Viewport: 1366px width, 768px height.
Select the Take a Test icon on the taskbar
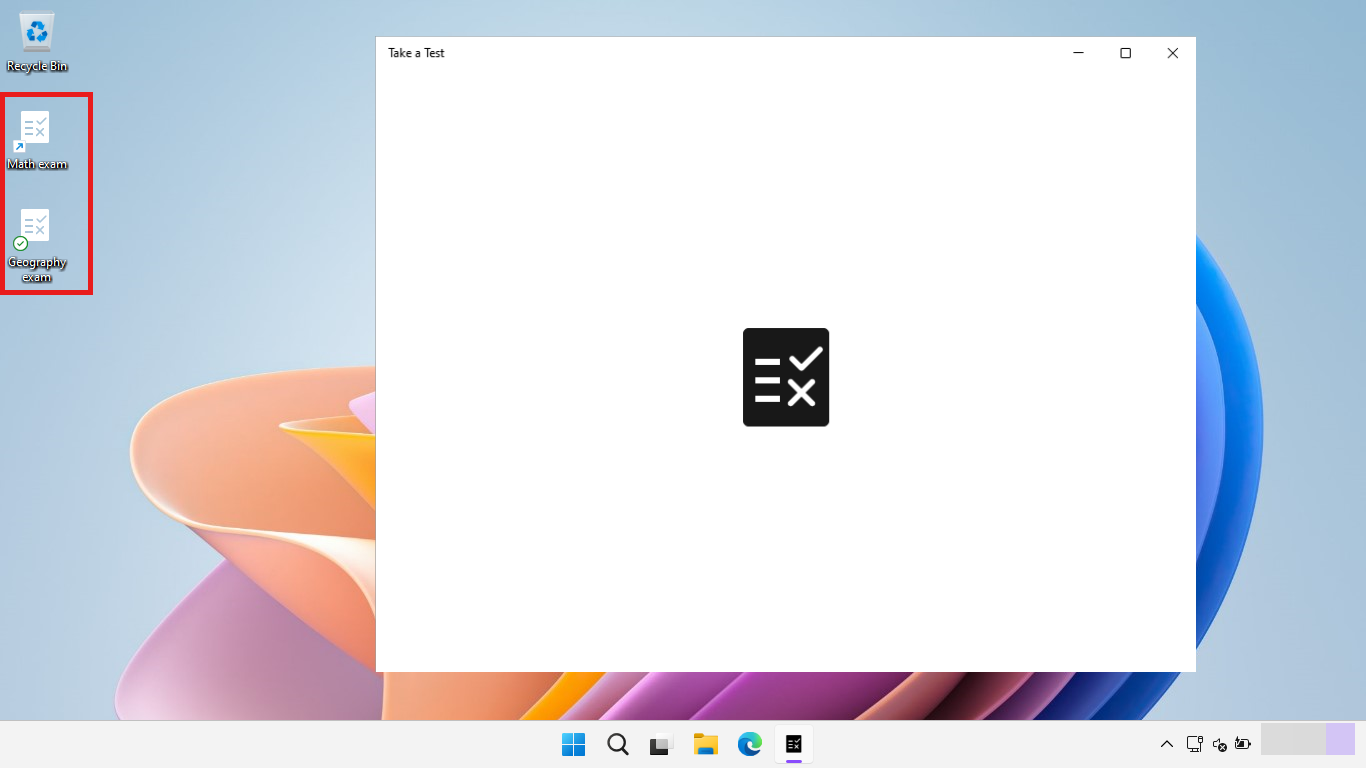click(794, 744)
